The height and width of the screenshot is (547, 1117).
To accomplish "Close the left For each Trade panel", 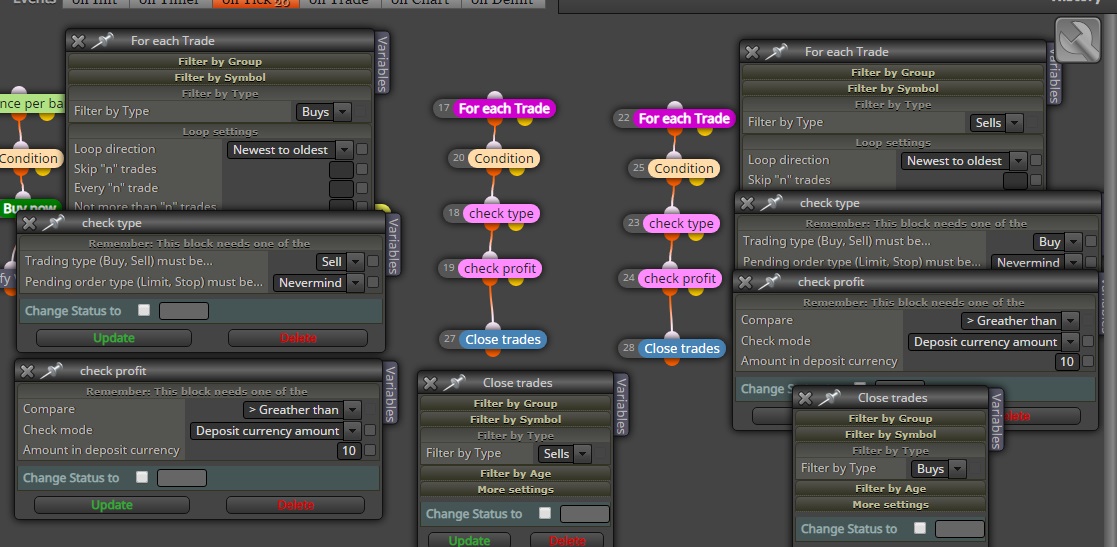I will coord(78,41).
